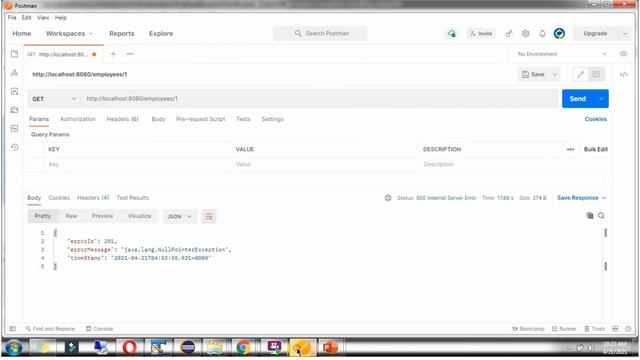Open the notifications bell
This screenshot has height=360, width=640.
tap(542, 33)
